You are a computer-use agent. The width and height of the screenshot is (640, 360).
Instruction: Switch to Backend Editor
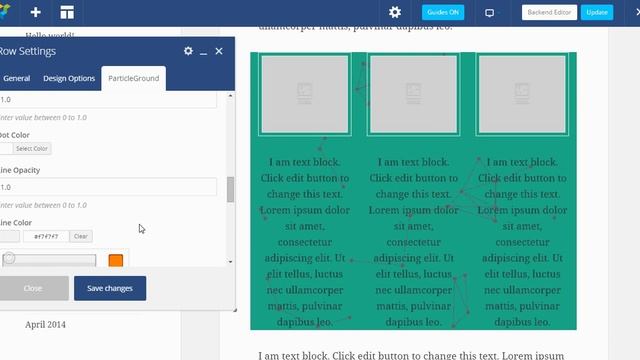pyautogui.click(x=549, y=12)
